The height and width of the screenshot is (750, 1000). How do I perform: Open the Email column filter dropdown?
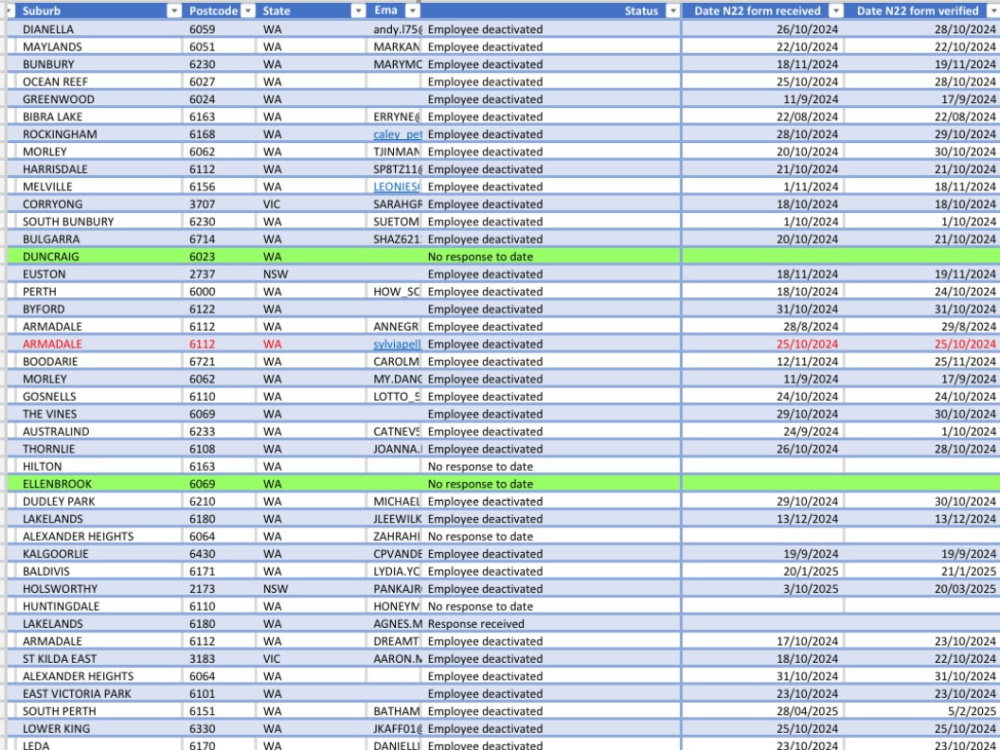(x=413, y=11)
